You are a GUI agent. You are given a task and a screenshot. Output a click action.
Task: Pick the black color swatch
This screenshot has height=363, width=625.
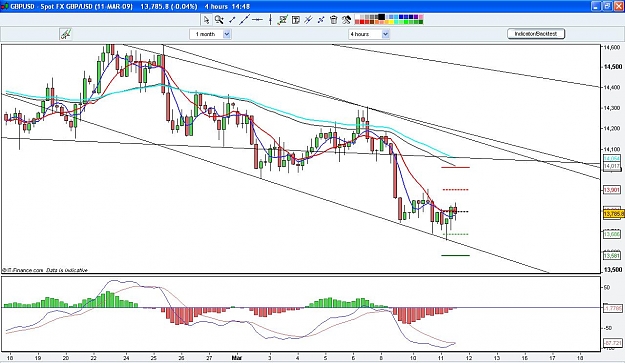(x=381, y=17)
